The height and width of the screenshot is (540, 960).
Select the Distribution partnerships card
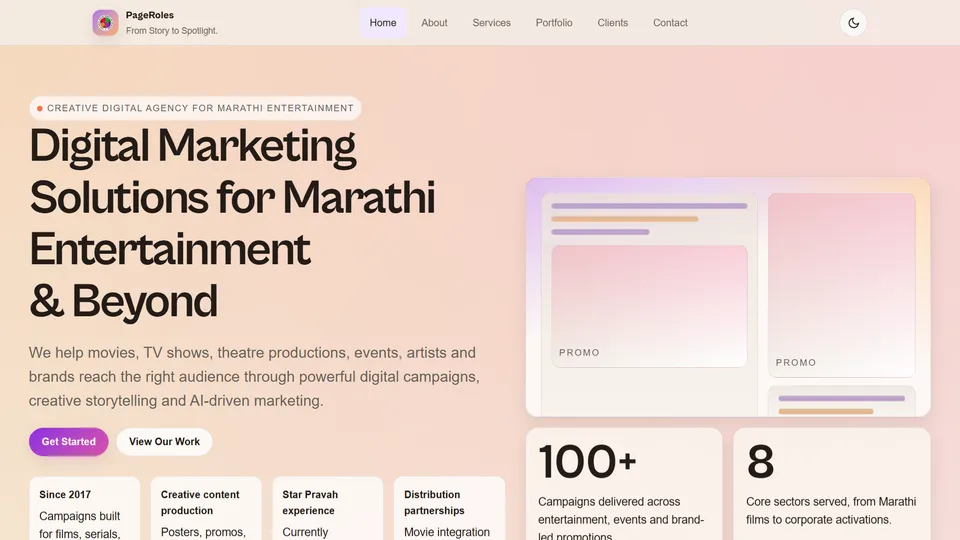[449, 509]
